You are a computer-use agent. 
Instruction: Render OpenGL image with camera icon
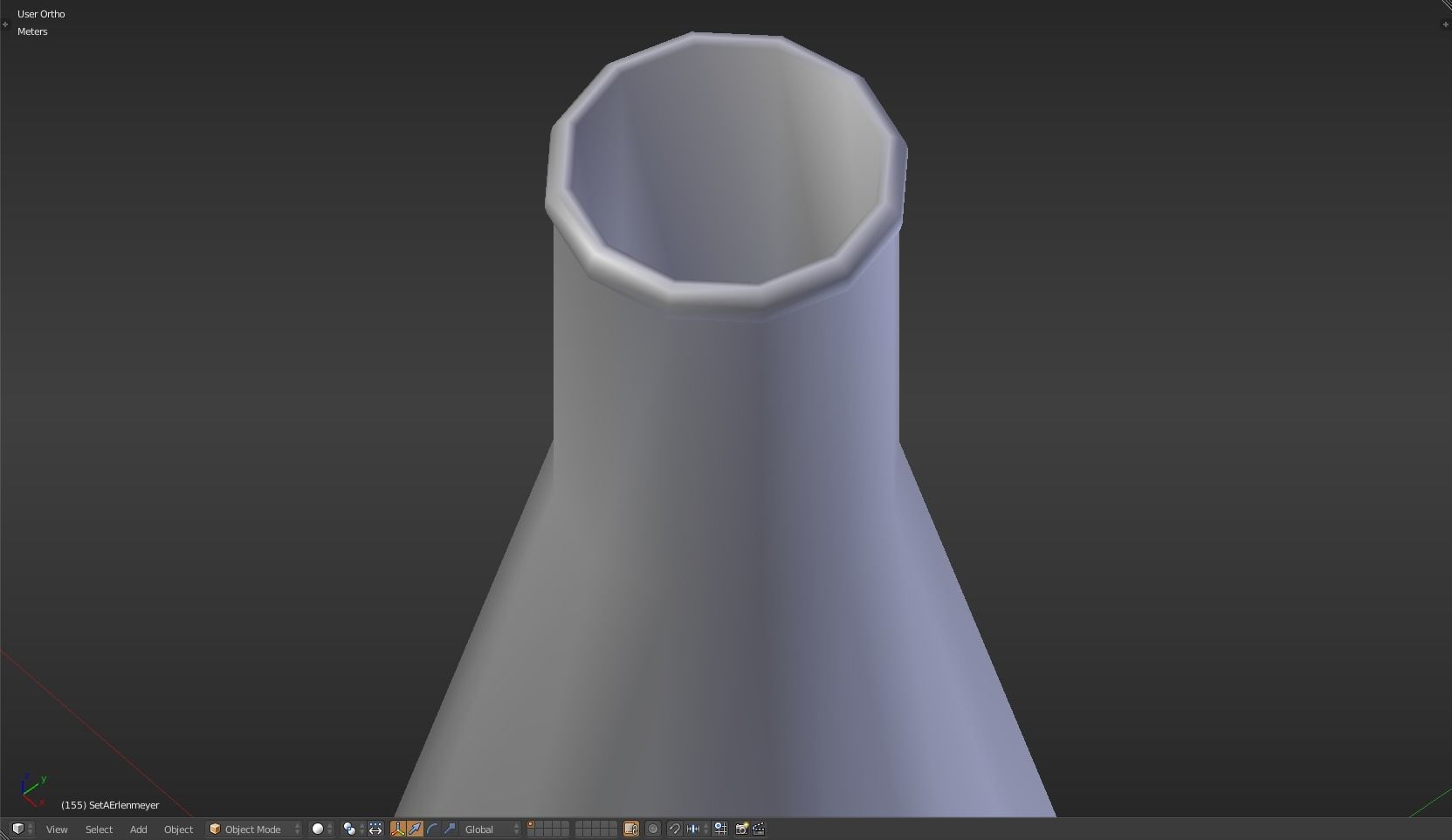tap(741, 829)
